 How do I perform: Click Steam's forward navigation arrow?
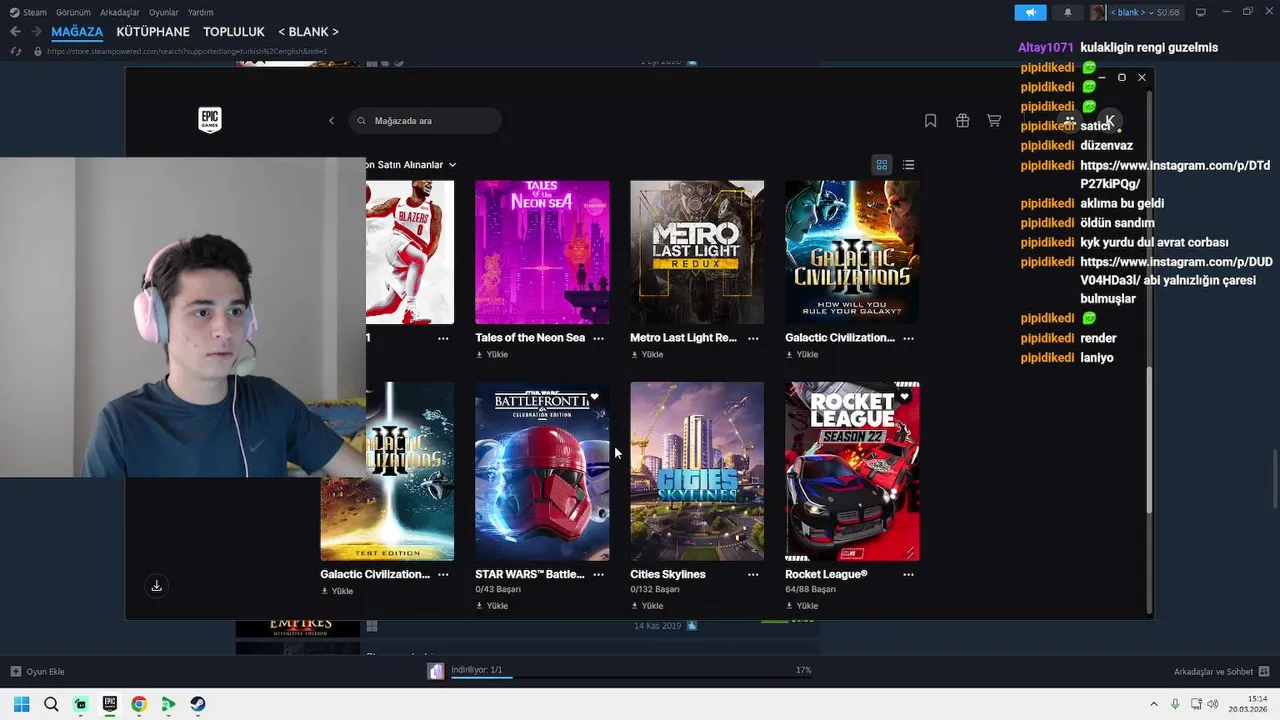[x=36, y=32]
